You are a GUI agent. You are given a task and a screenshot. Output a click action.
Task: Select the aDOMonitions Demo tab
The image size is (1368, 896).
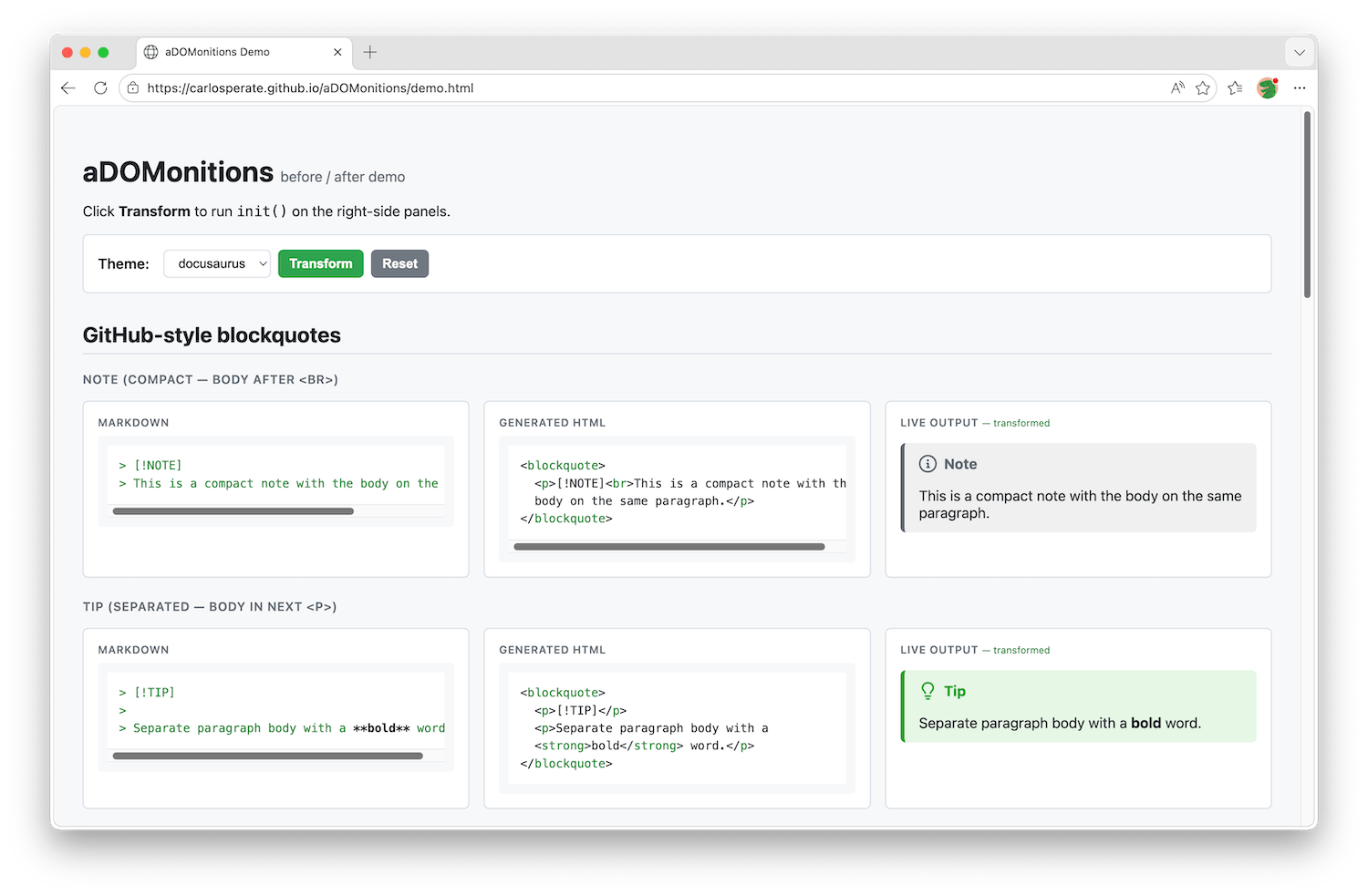click(x=228, y=52)
